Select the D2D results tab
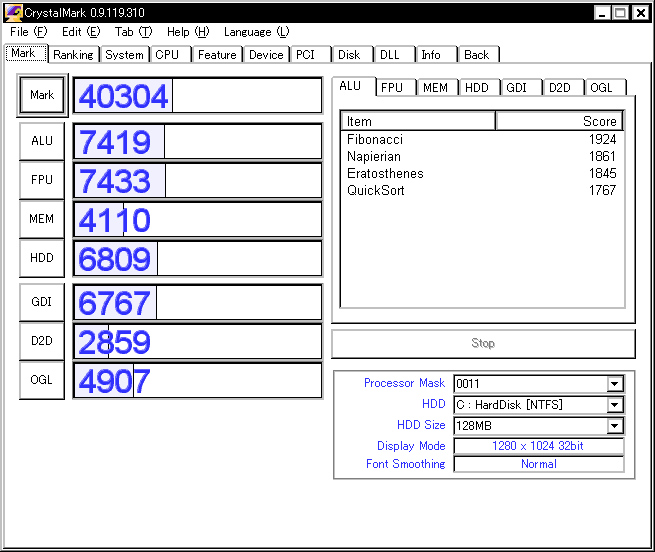 coord(563,88)
